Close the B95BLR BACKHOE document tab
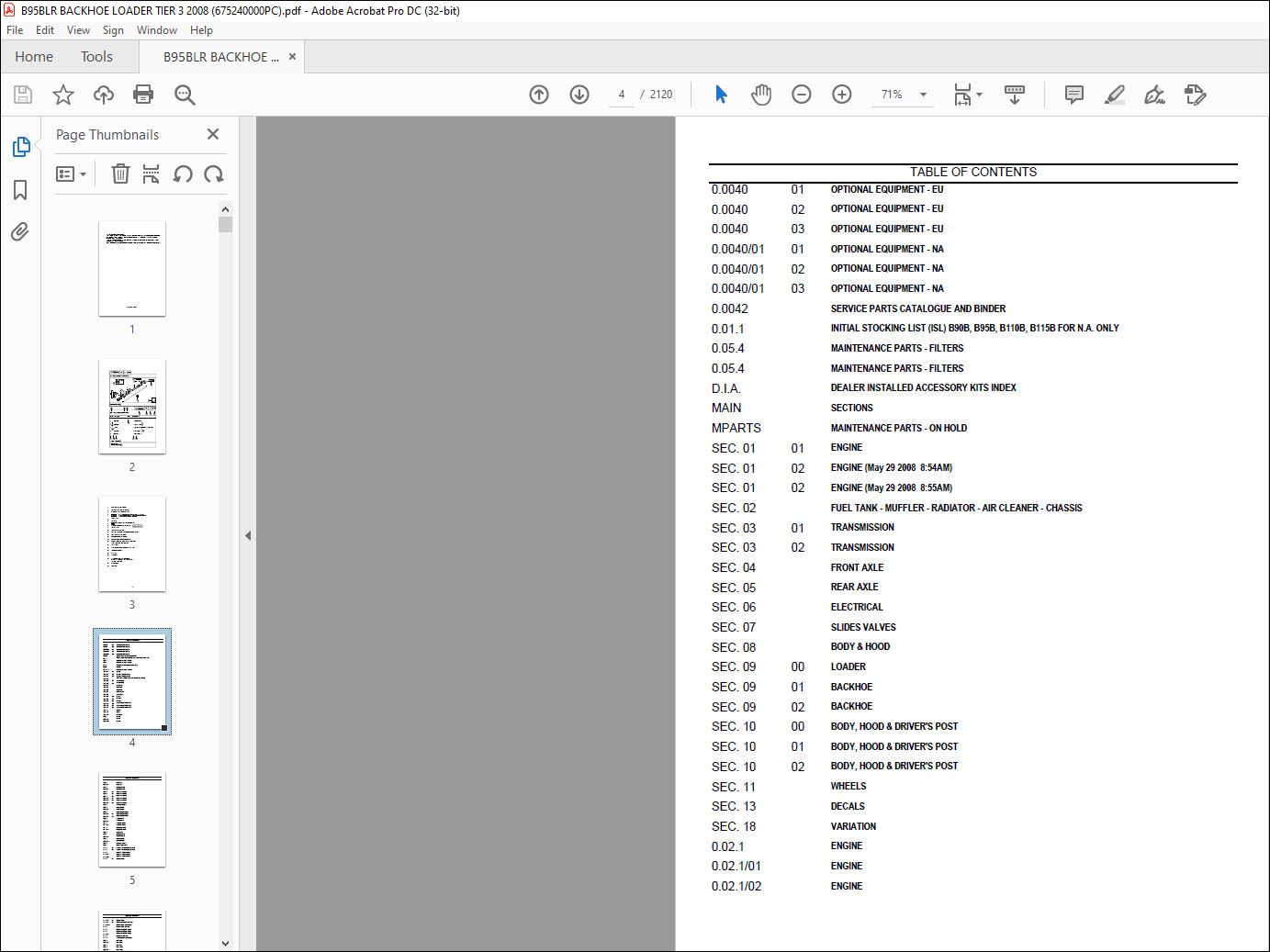Viewport: 1270px width, 952px height. tap(293, 57)
